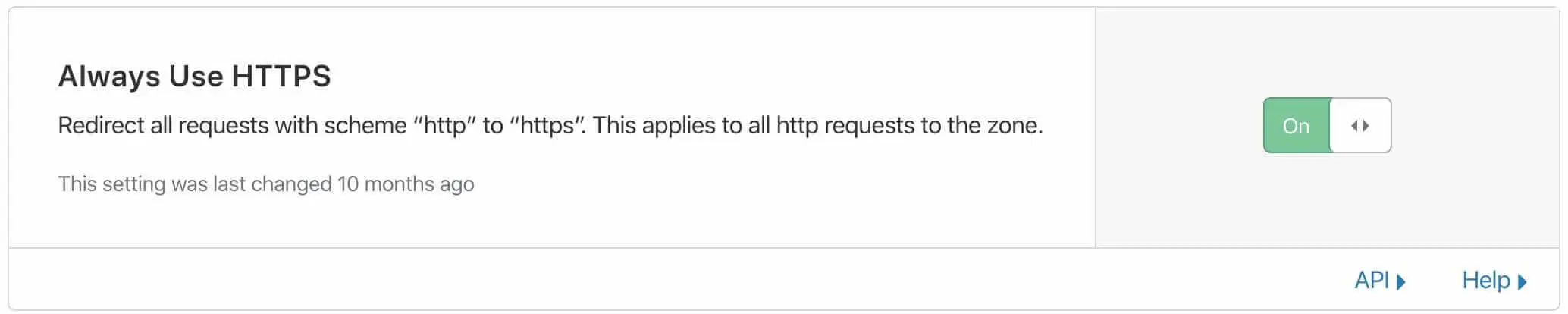Viewport: 1568px width, 314px height.
Task: Click the phrase 10 months ago
Action: click(406, 184)
